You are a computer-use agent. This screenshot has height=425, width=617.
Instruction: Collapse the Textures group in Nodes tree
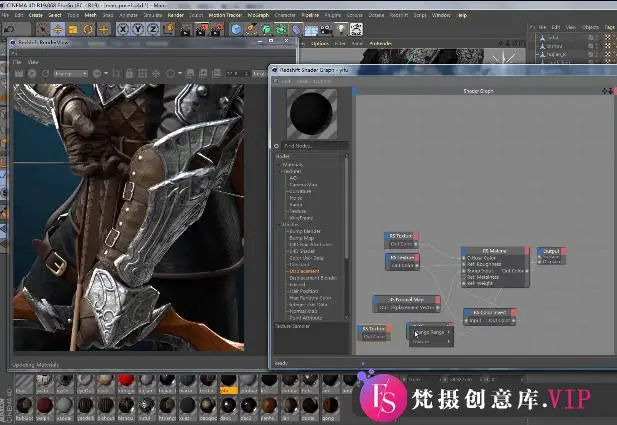(280, 171)
